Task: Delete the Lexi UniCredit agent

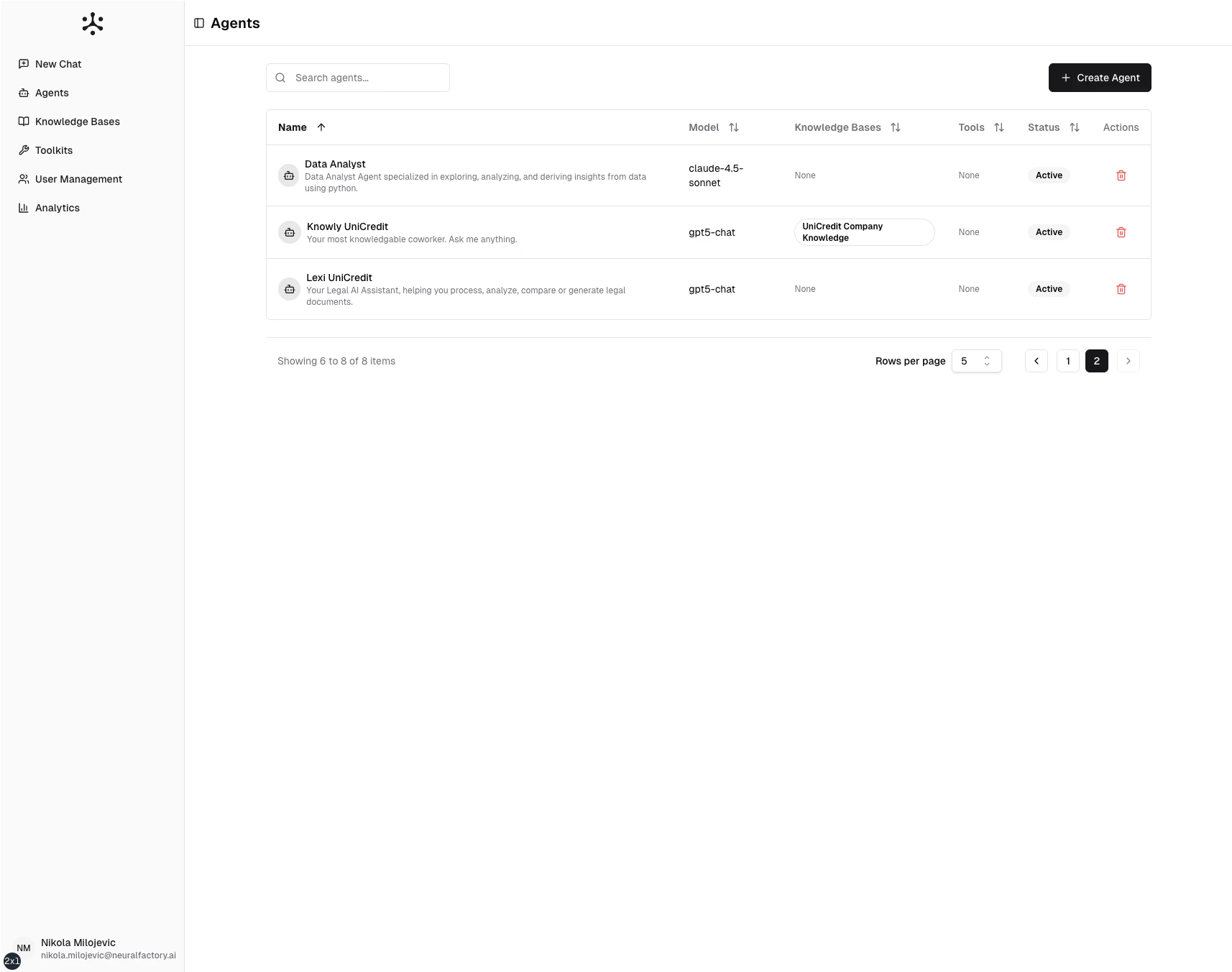Action: tap(1121, 289)
